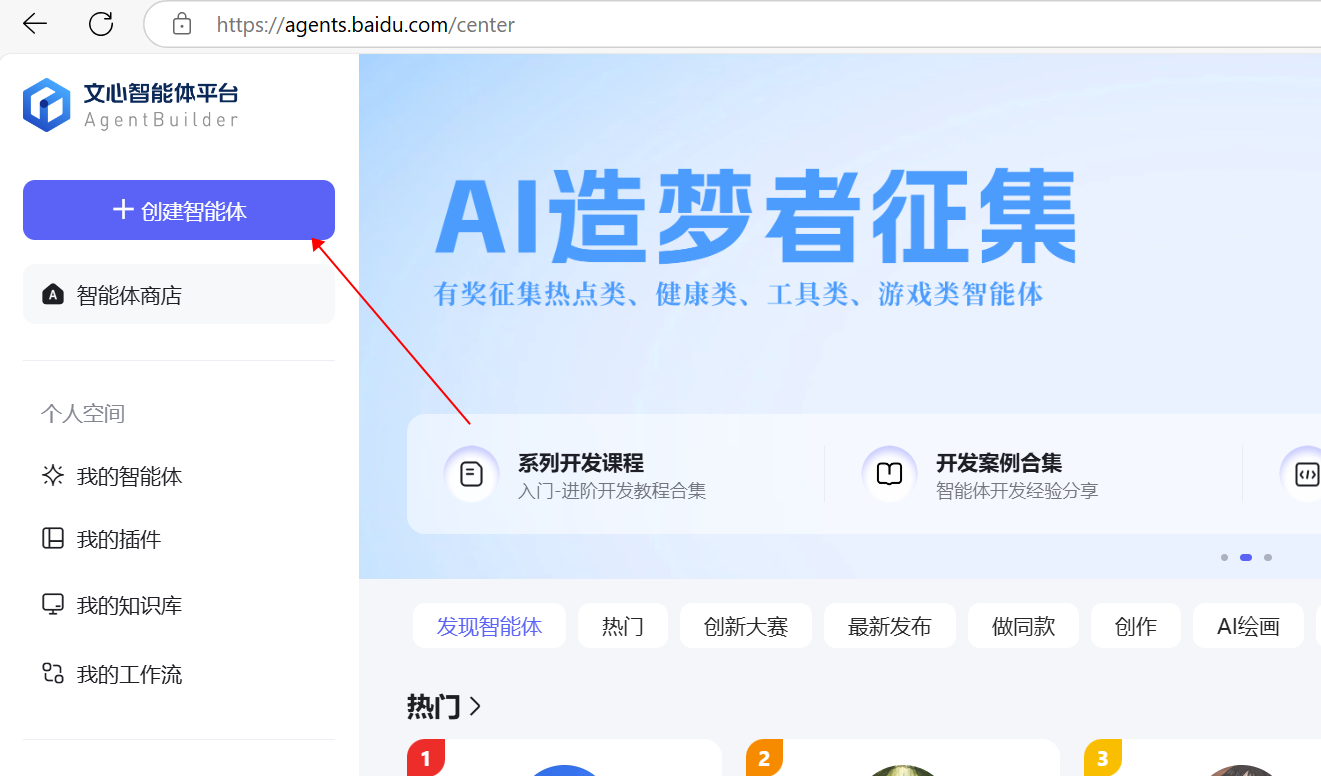The width and height of the screenshot is (1321, 776).
Task: Open the 做同款 tab
Action: click(1023, 626)
